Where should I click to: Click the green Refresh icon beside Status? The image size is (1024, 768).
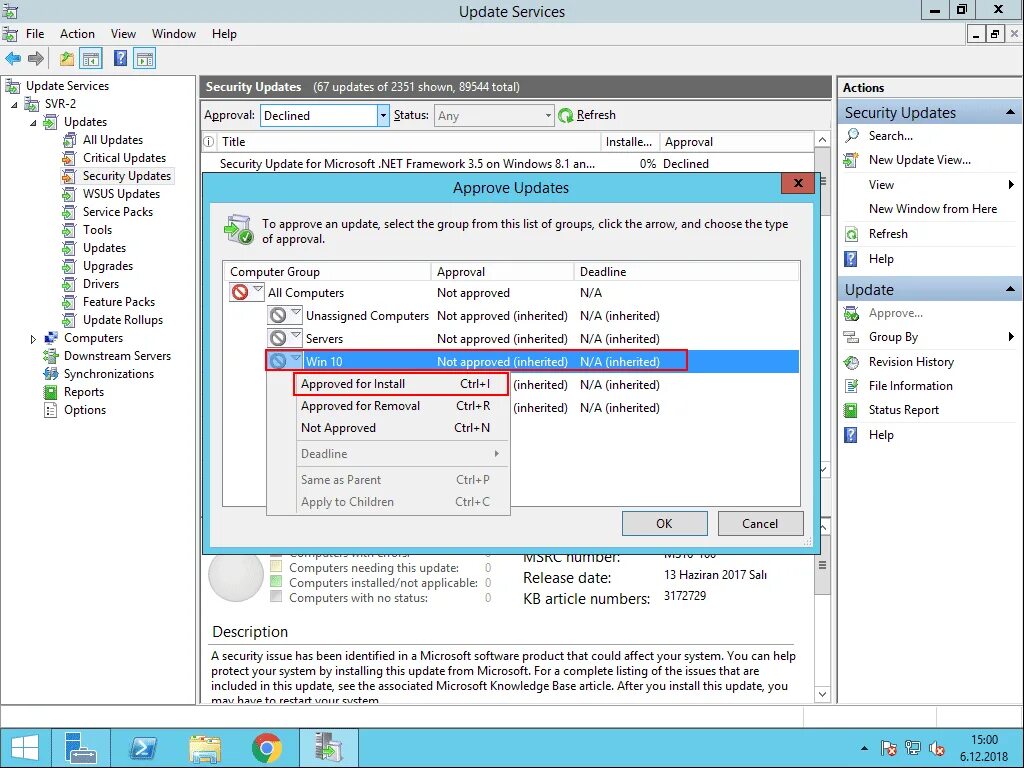coord(566,116)
